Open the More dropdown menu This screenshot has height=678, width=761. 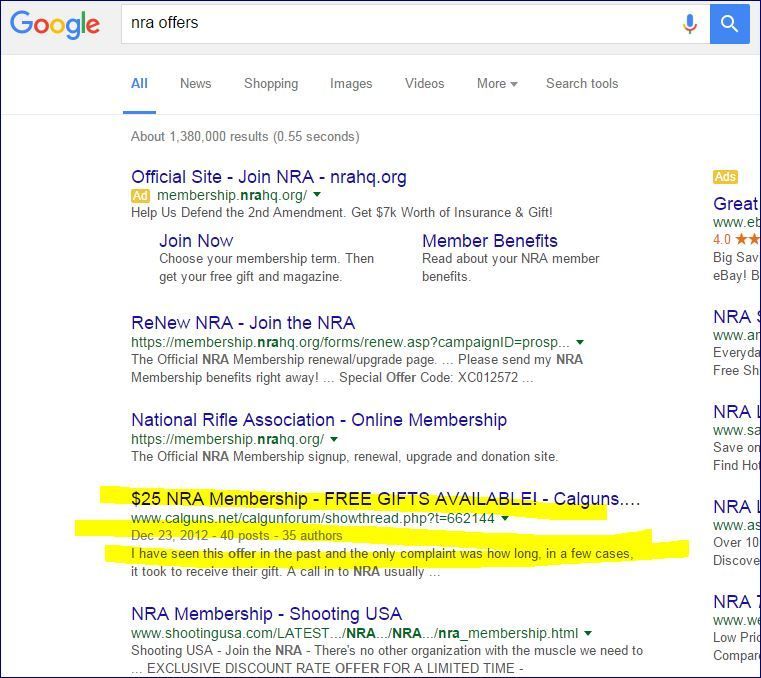coord(497,83)
